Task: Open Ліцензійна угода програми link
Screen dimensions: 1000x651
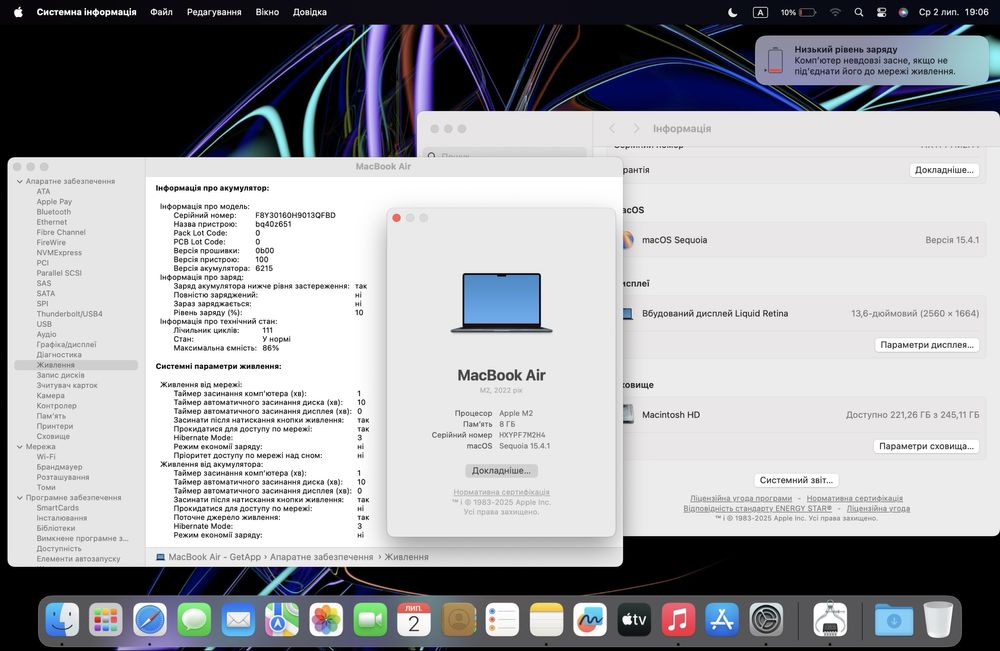Action: [x=740, y=498]
